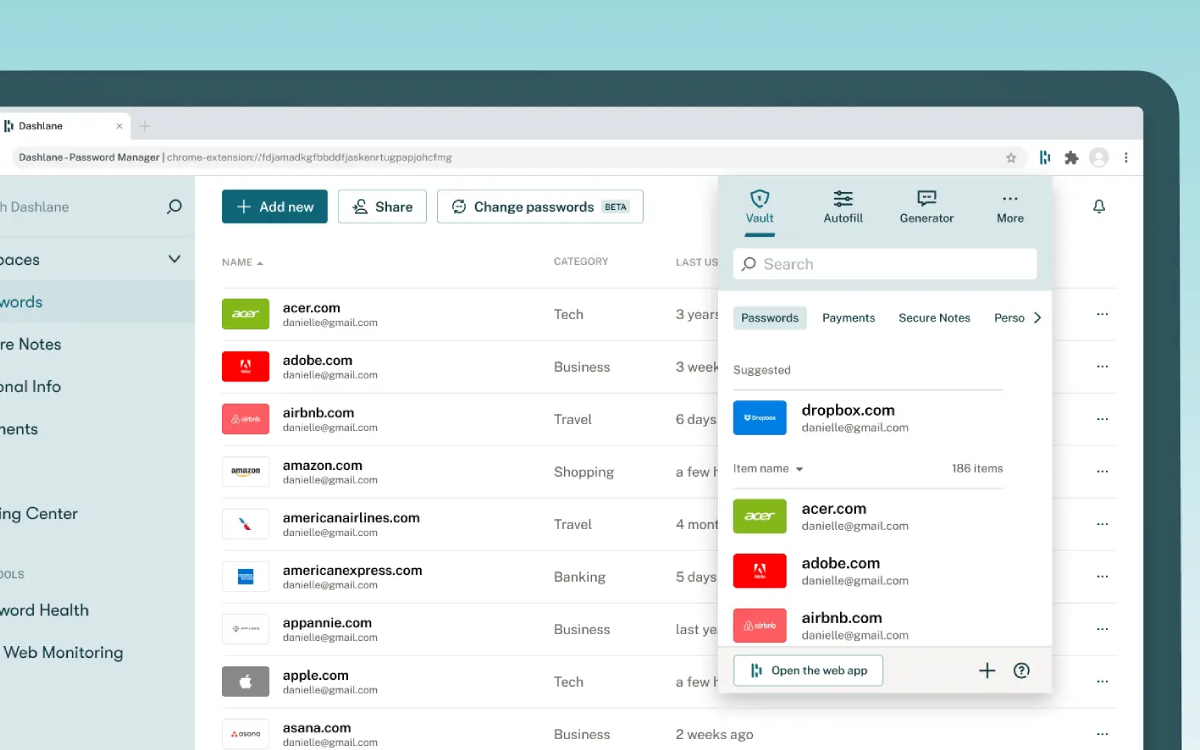This screenshot has height=750, width=1200.
Task: Click the Share button
Action: pos(382,207)
